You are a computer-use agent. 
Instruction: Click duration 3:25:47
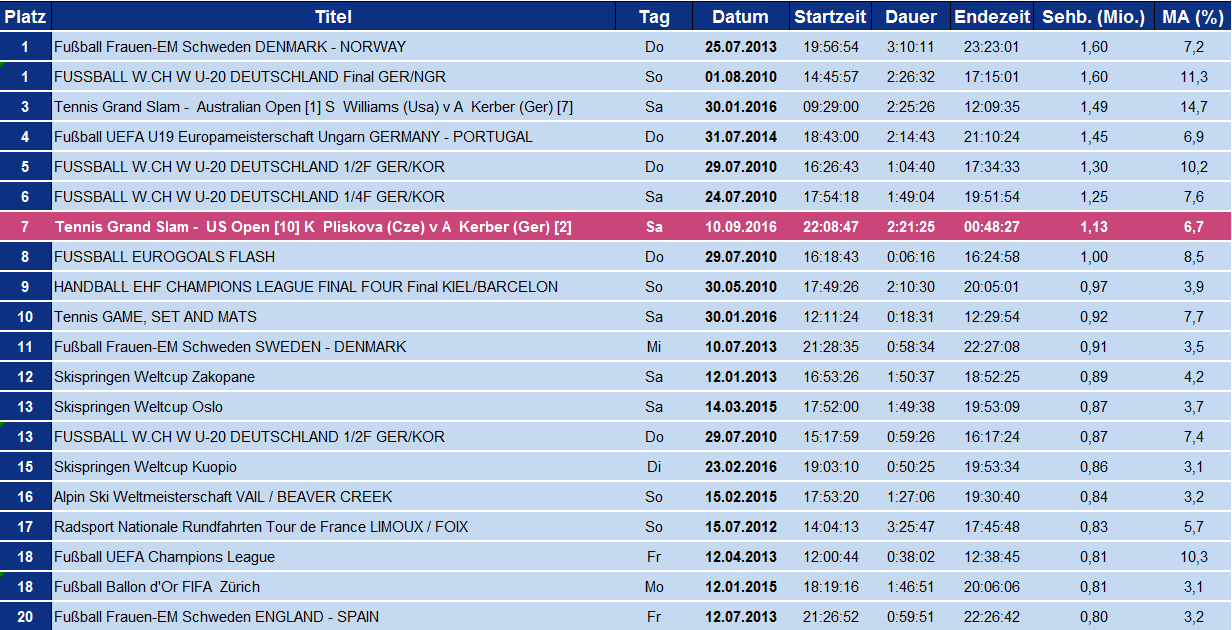(911, 527)
